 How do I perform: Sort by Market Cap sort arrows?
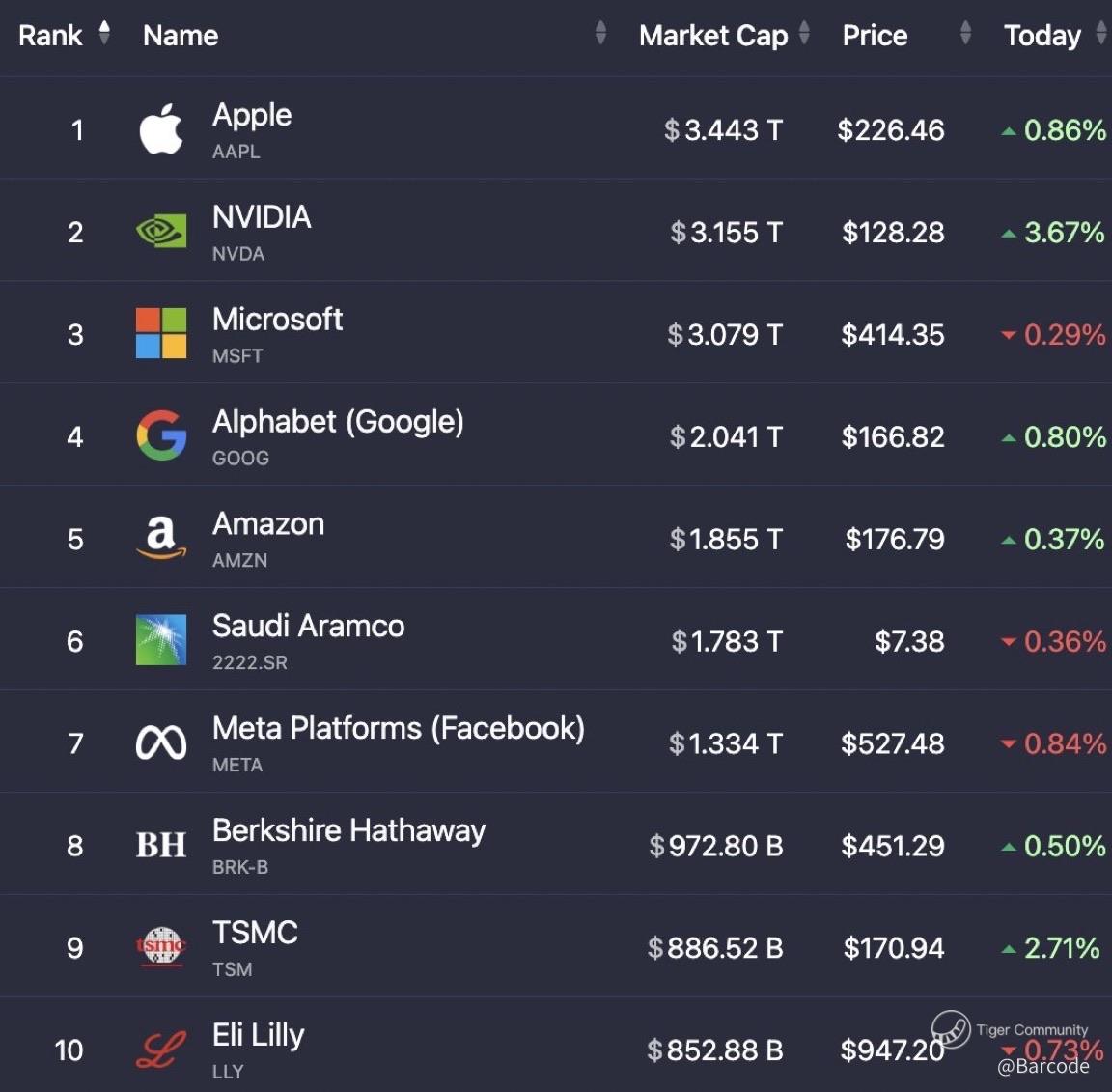point(804,34)
